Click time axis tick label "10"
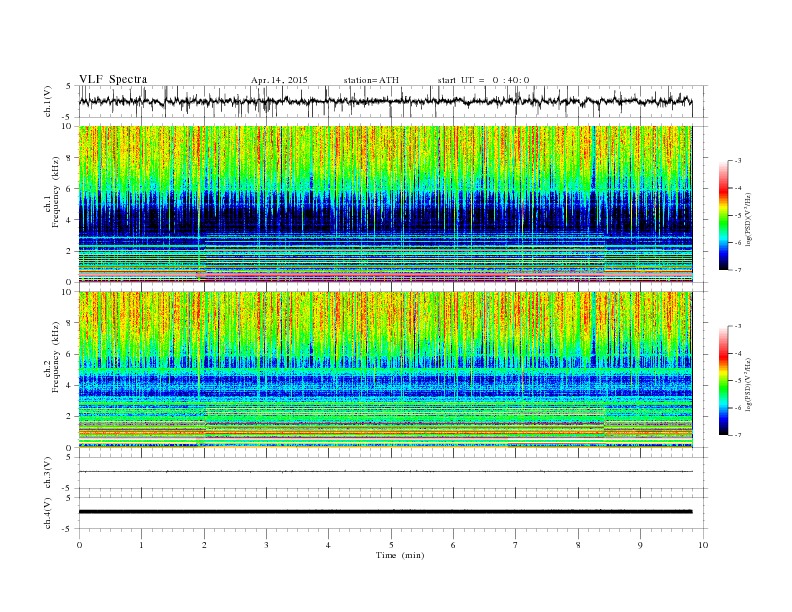The height and width of the screenshot is (612, 792). coord(703,545)
